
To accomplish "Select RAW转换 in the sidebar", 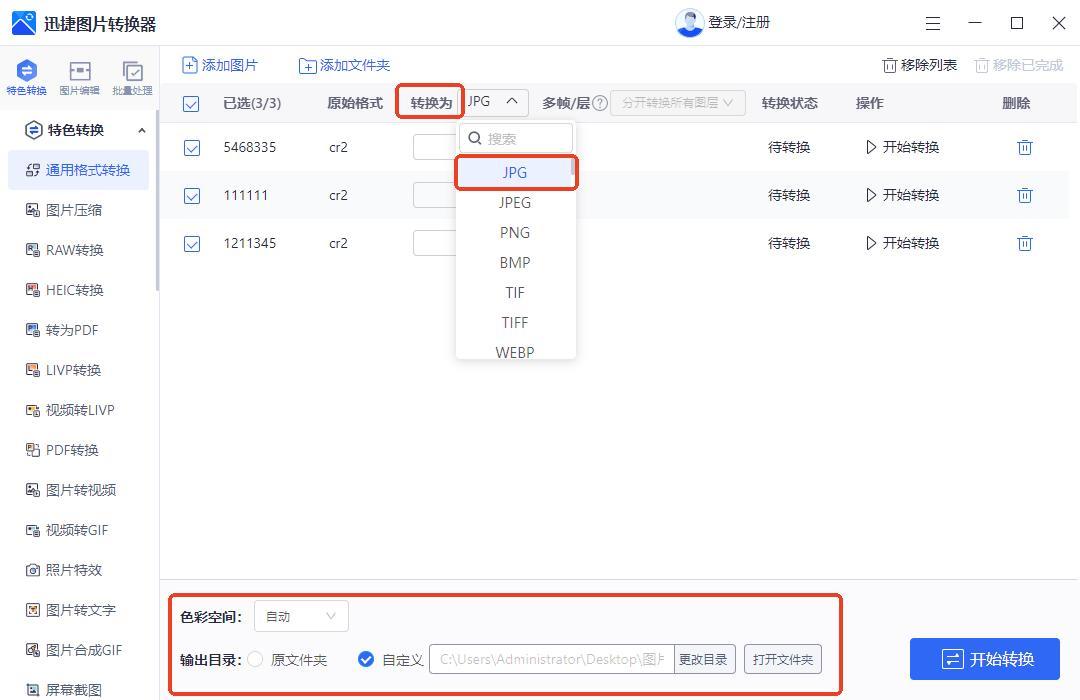I will pos(75,250).
